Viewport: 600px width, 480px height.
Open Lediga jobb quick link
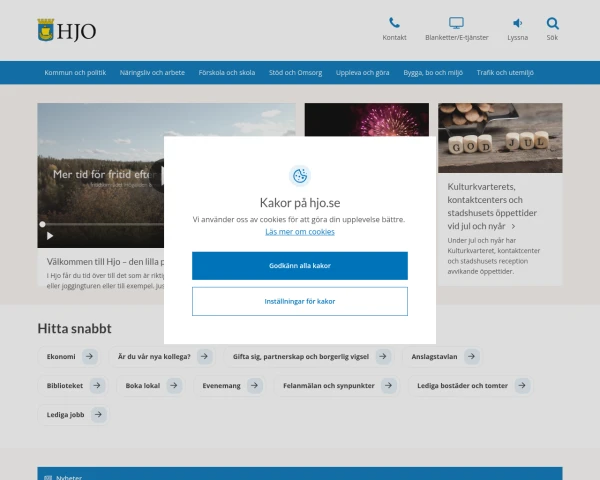[73, 415]
